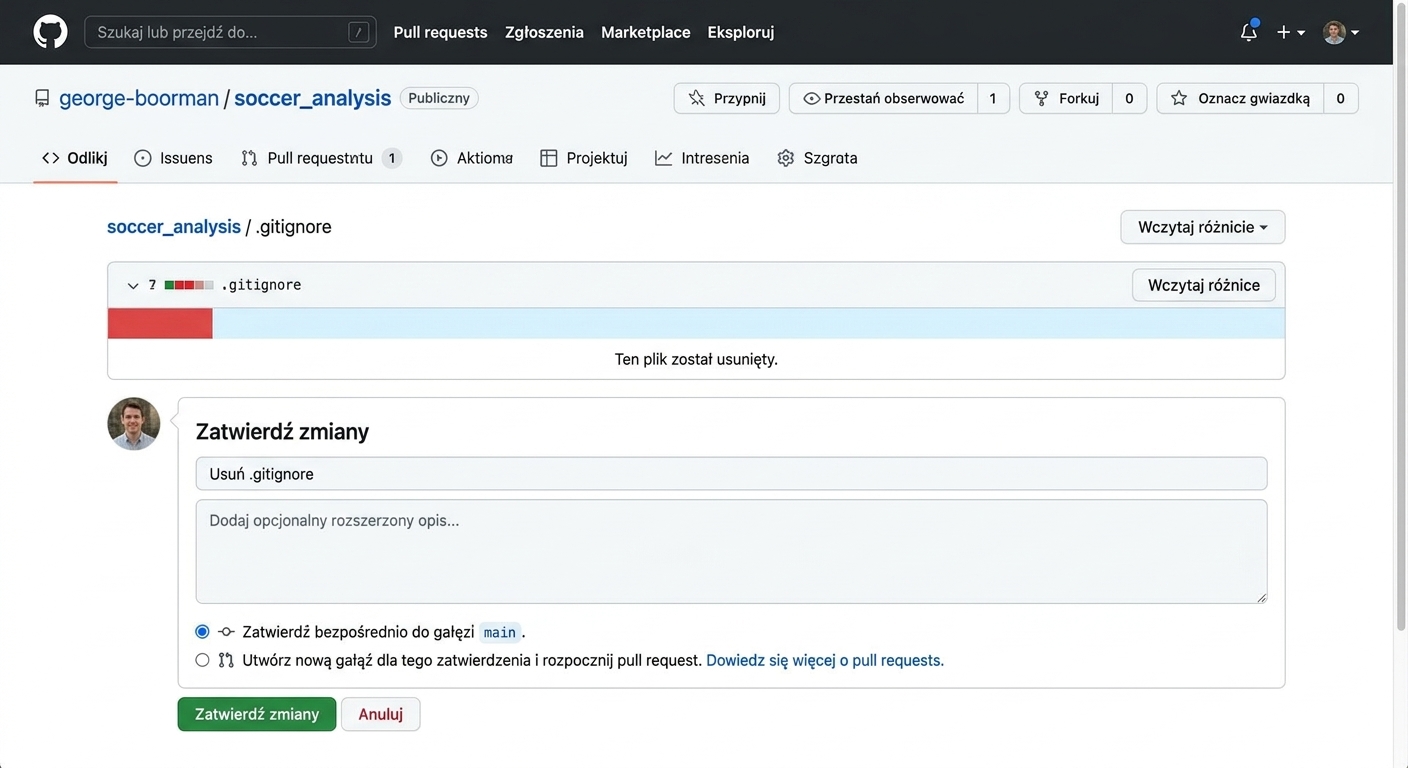Screen dimensions: 1408x768
Task: Click the Oznacz gwiazdką button
Action: click(x=1241, y=98)
